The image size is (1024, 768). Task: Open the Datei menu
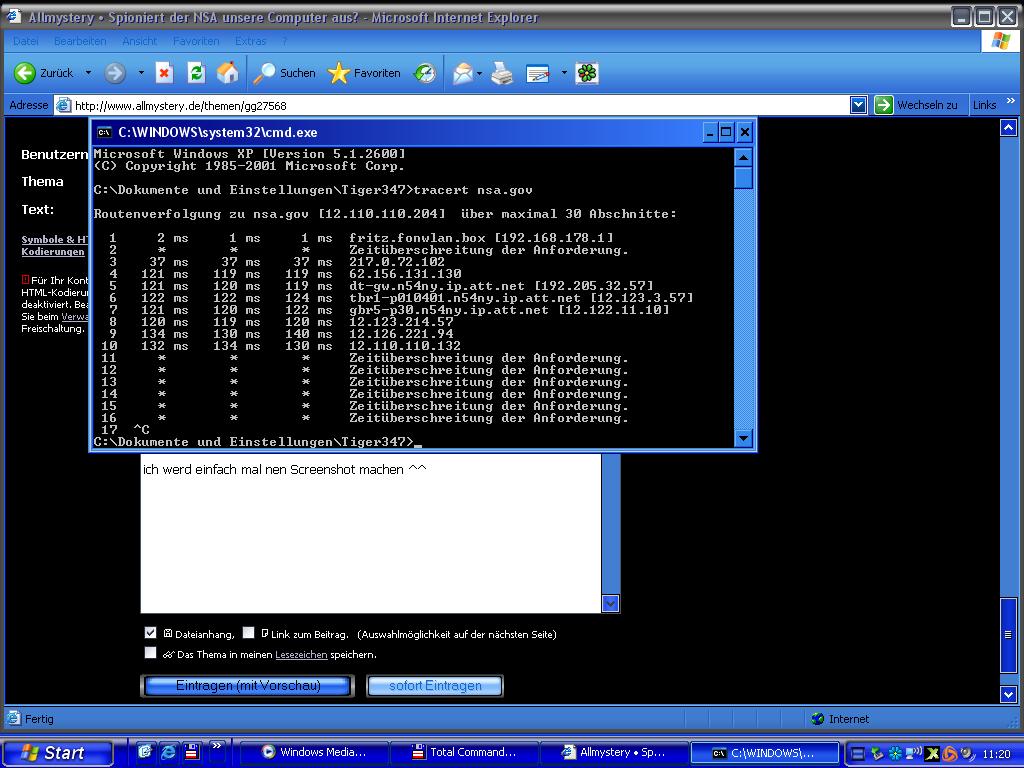point(25,41)
